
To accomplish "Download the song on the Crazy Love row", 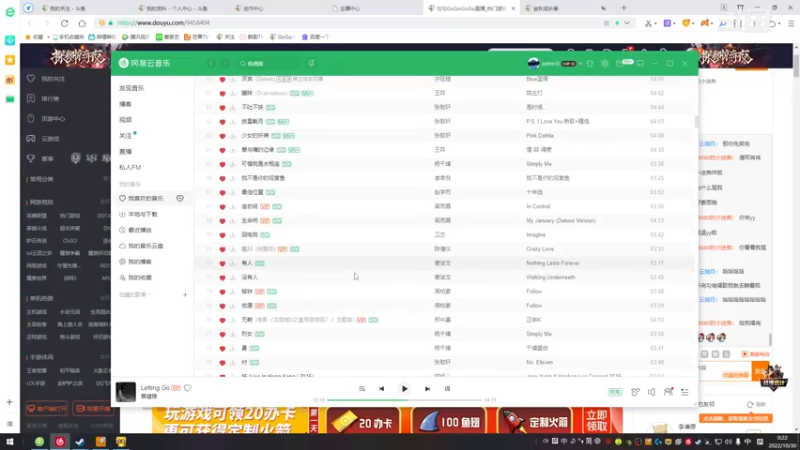I will click(233, 249).
